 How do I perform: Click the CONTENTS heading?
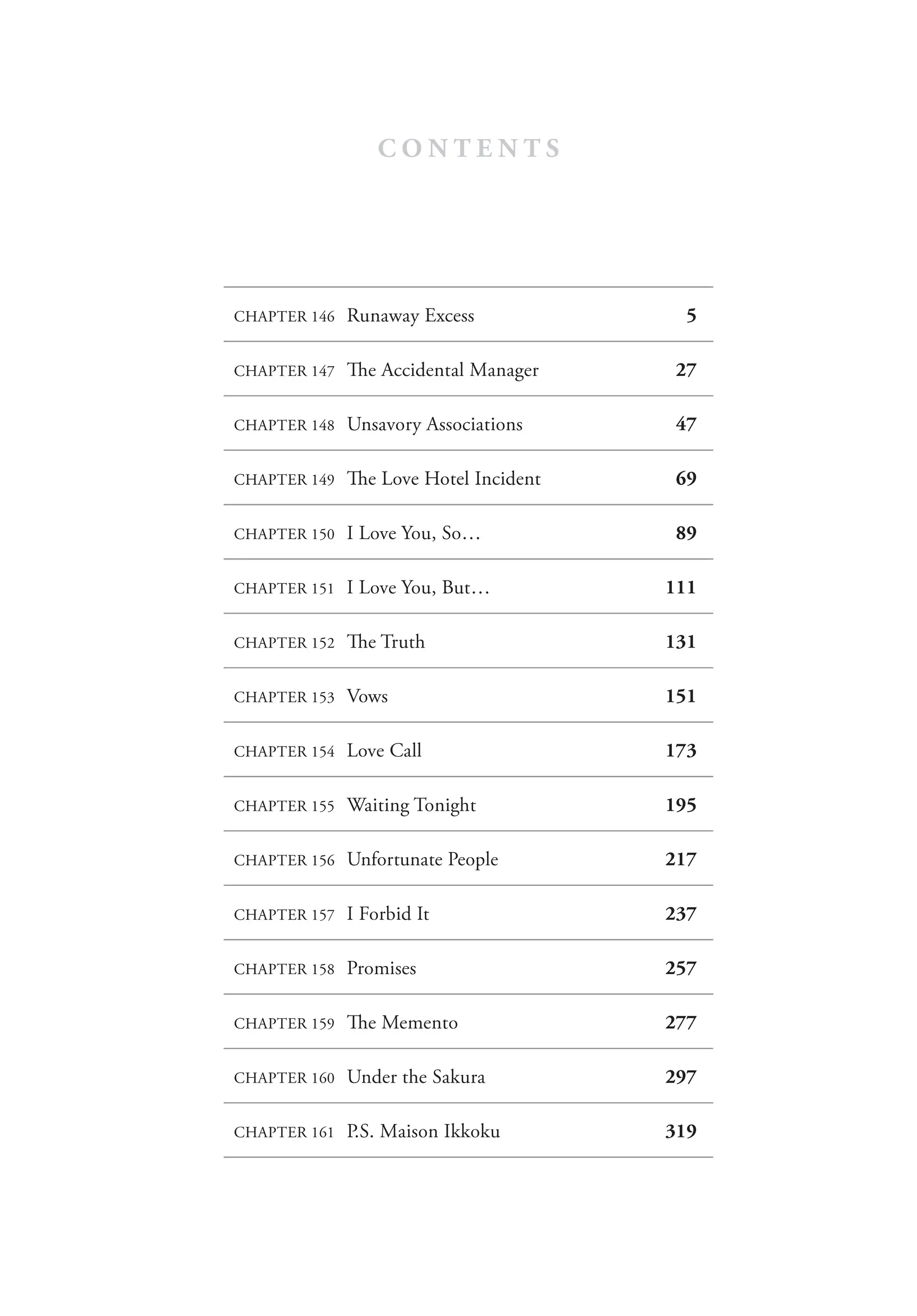coord(469,148)
